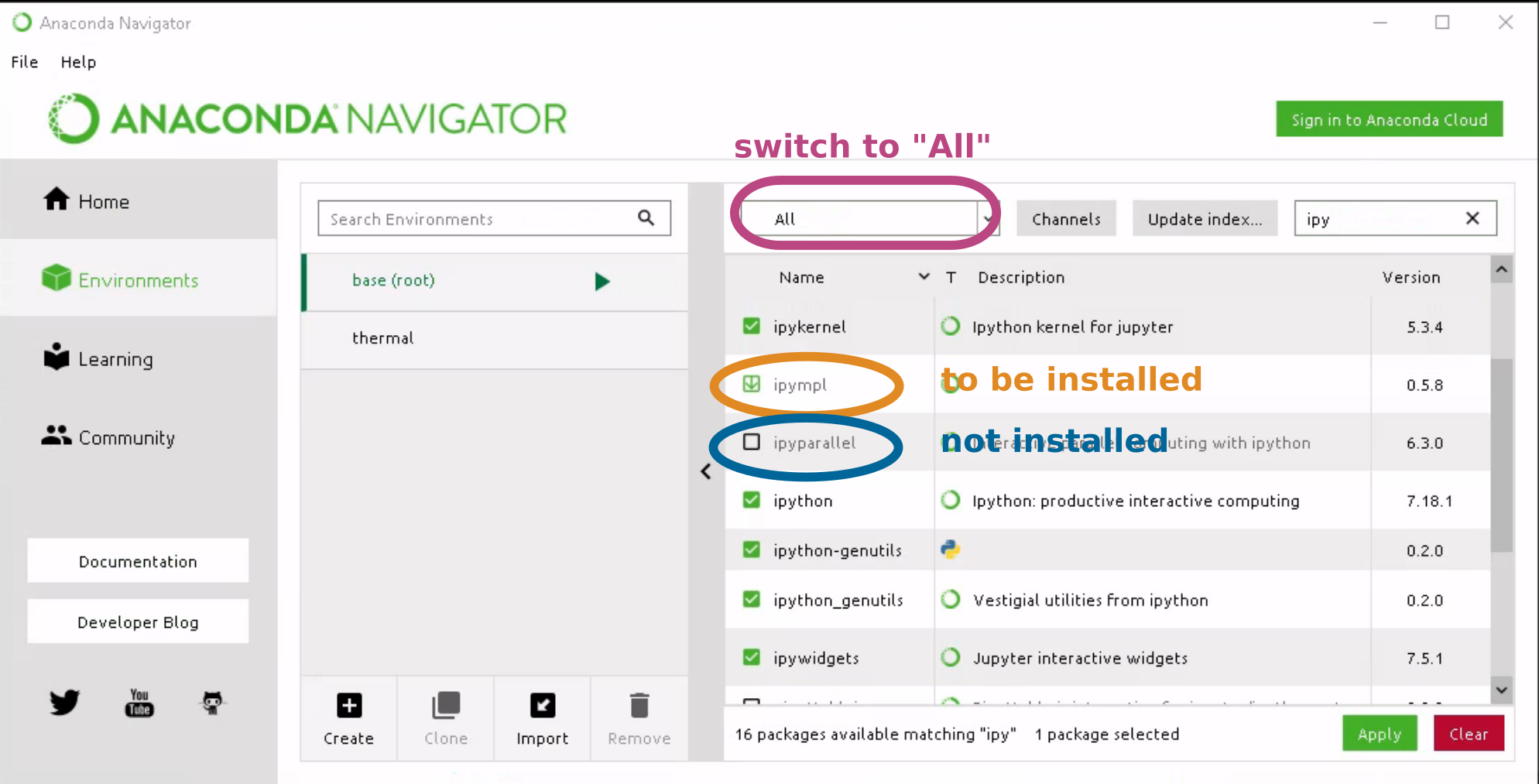Click the Twitter bird icon
The height and width of the screenshot is (784, 1539).
[x=64, y=703]
